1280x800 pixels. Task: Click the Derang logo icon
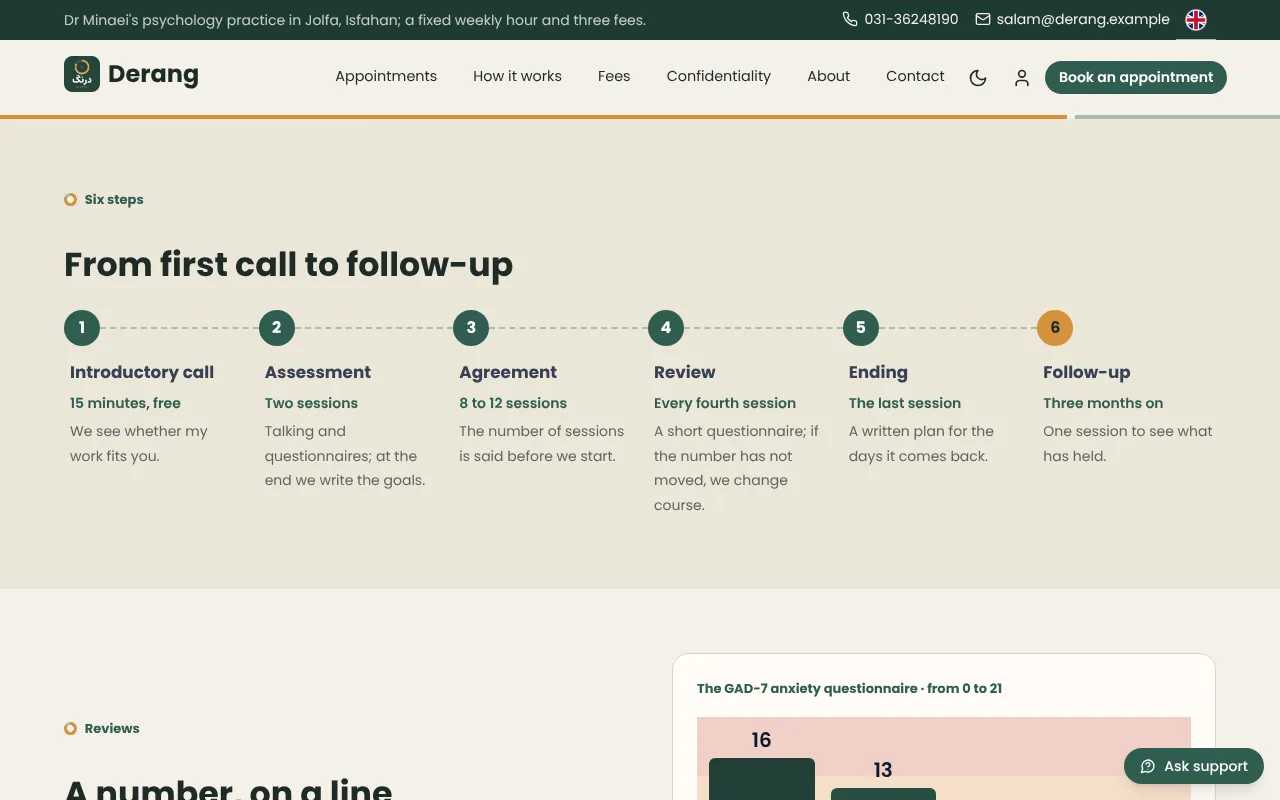82,74
